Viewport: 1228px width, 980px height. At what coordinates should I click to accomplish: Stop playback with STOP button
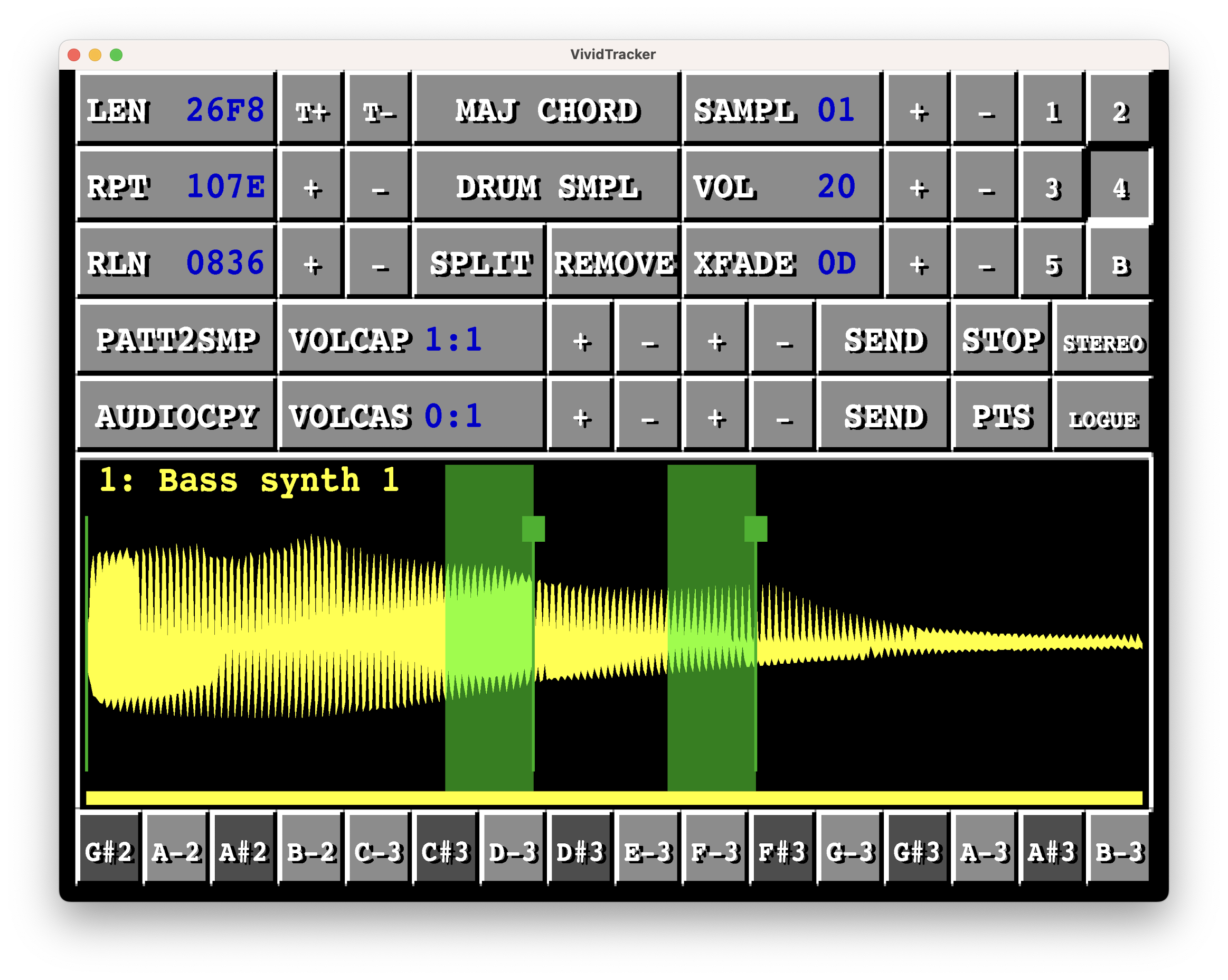pyautogui.click(x=1002, y=340)
